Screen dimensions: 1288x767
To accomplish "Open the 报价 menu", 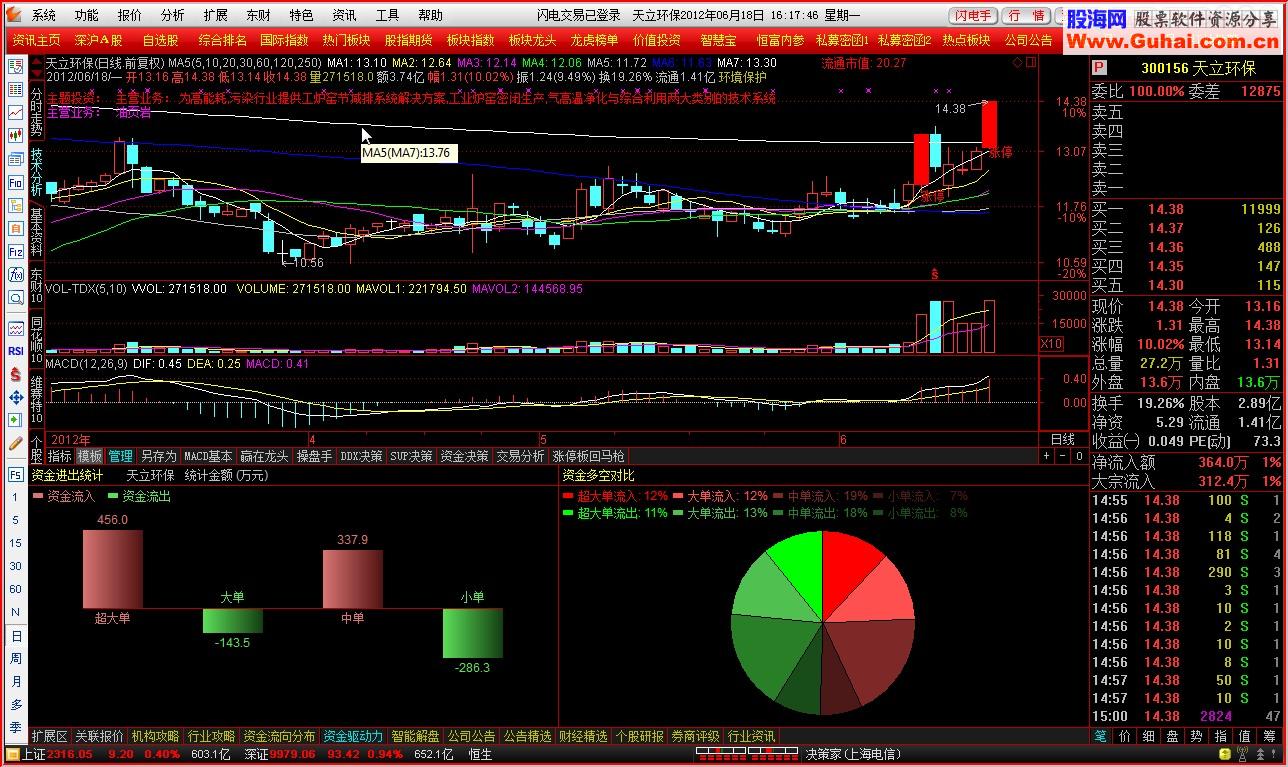I will click(x=130, y=15).
